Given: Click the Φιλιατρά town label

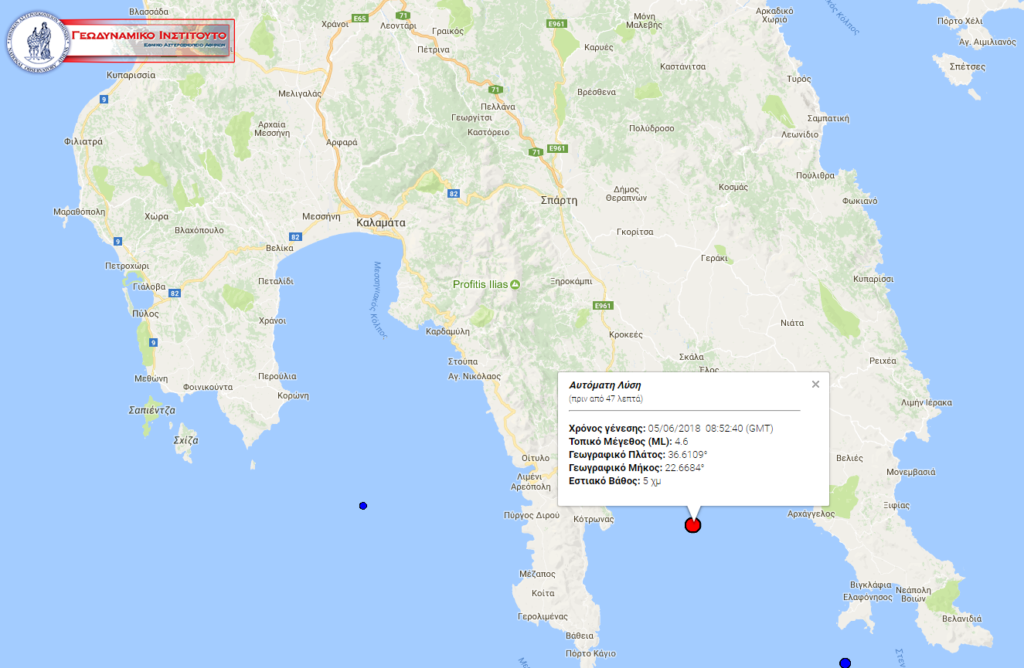Looking at the screenshot, I should pos(83,142).
